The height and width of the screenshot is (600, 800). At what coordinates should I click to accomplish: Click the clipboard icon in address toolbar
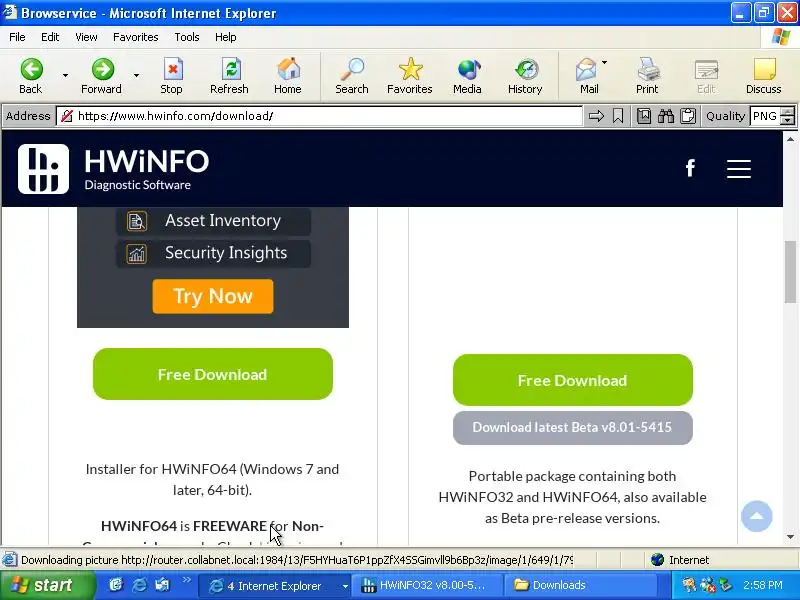point(688,116)
